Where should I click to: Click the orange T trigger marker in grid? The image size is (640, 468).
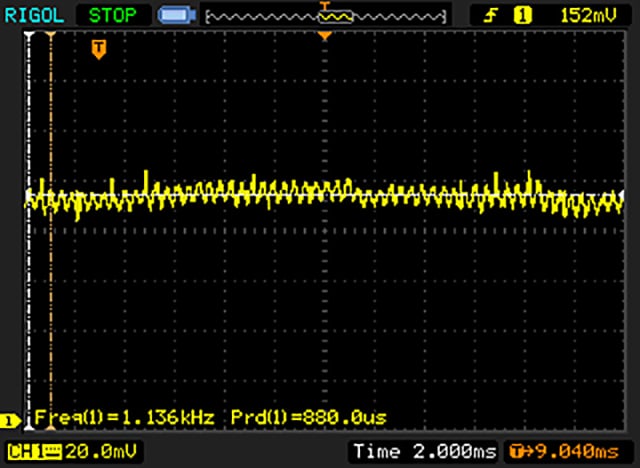point(99,49)
